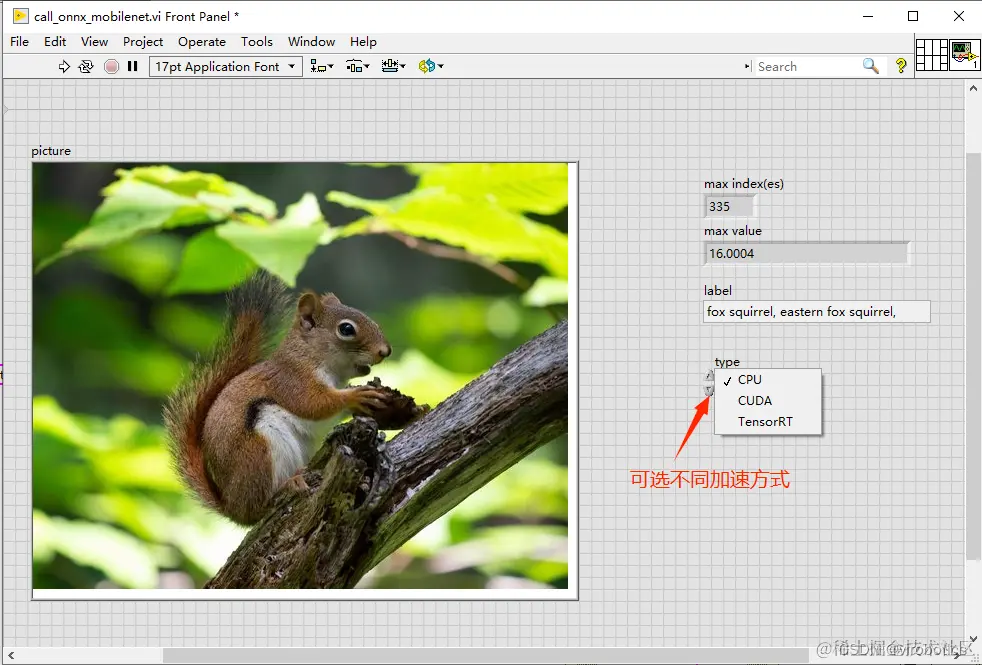982x665 pixels.
Task: Open the File menu
Action: click(x=19, y=41)
